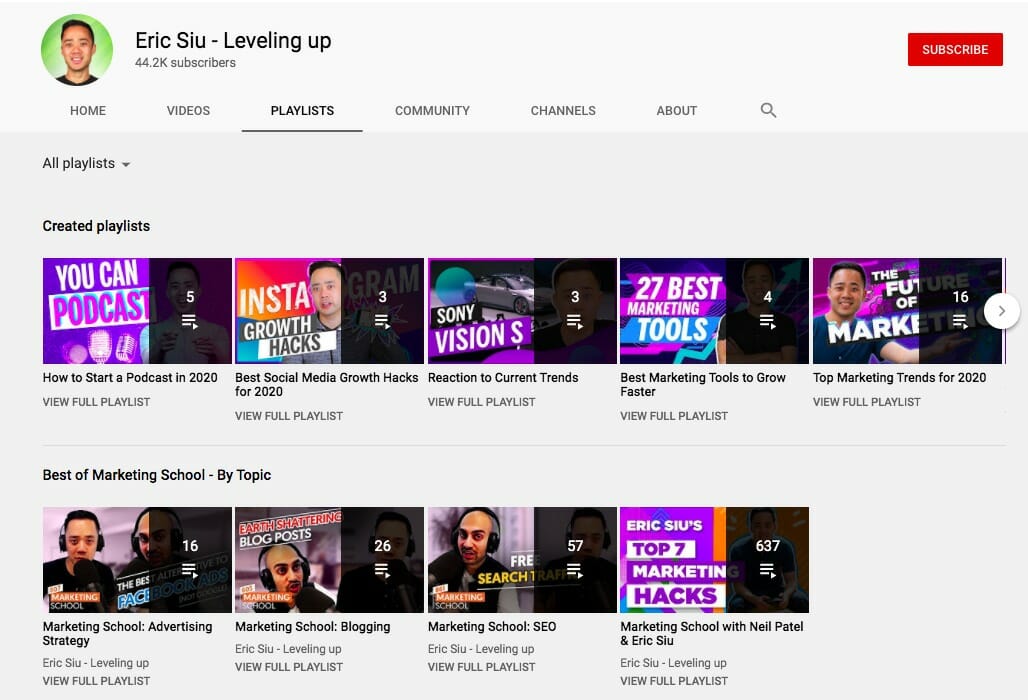1028x700 pixels.
Task: Switch to the COMMUNITY tab
Action: pos(432,110)
